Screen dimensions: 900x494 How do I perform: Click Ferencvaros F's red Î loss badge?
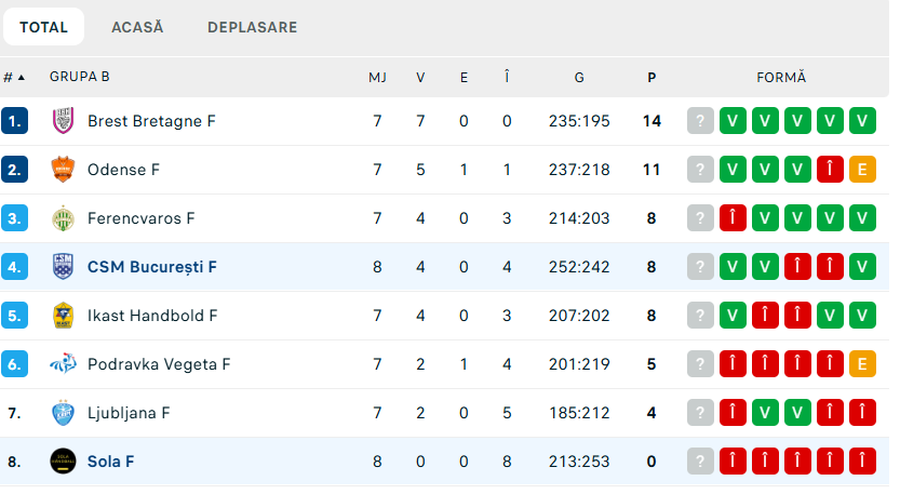pos(733,218)
